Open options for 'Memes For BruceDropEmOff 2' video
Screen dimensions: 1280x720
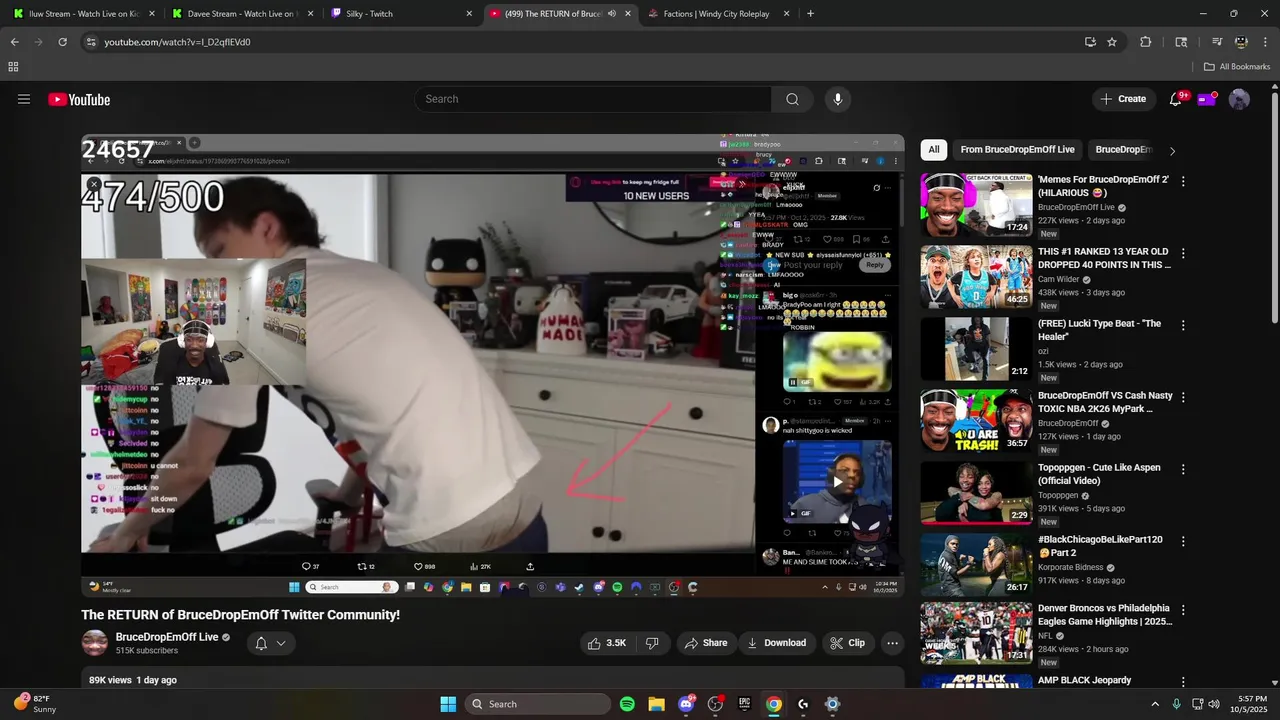[1183, 182]
